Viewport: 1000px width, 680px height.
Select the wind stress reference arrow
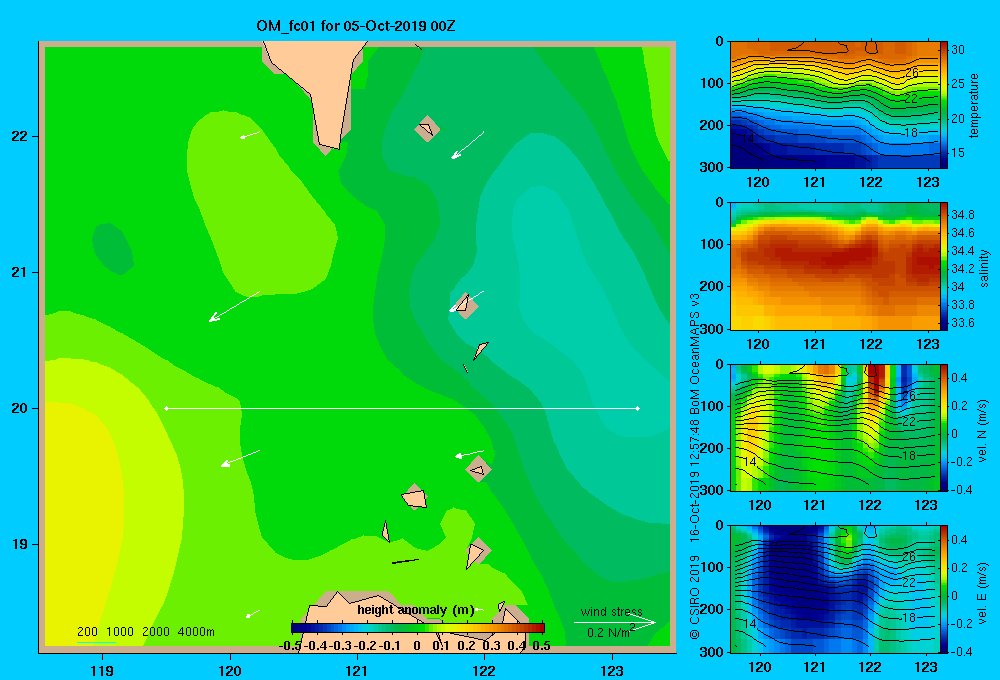pos(615,622)
